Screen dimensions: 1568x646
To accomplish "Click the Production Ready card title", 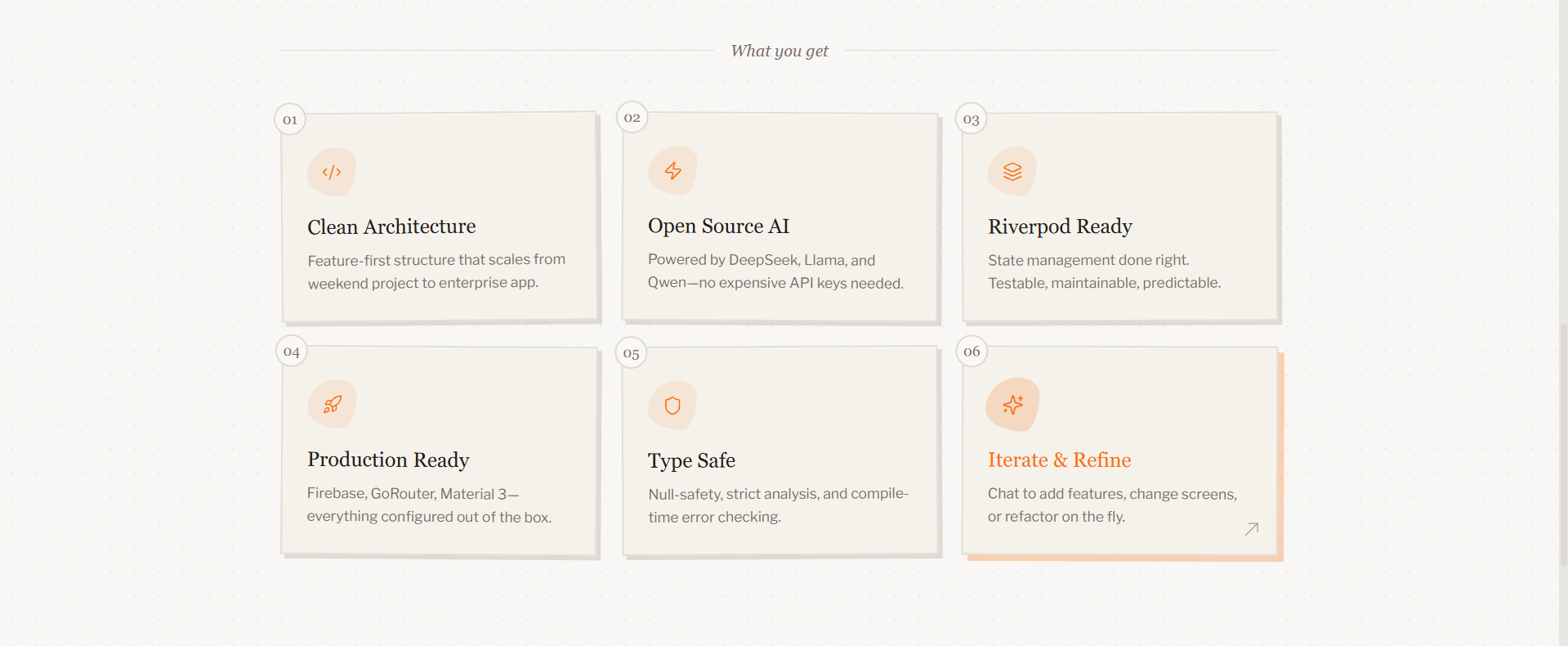I will [x=388, y=460].
